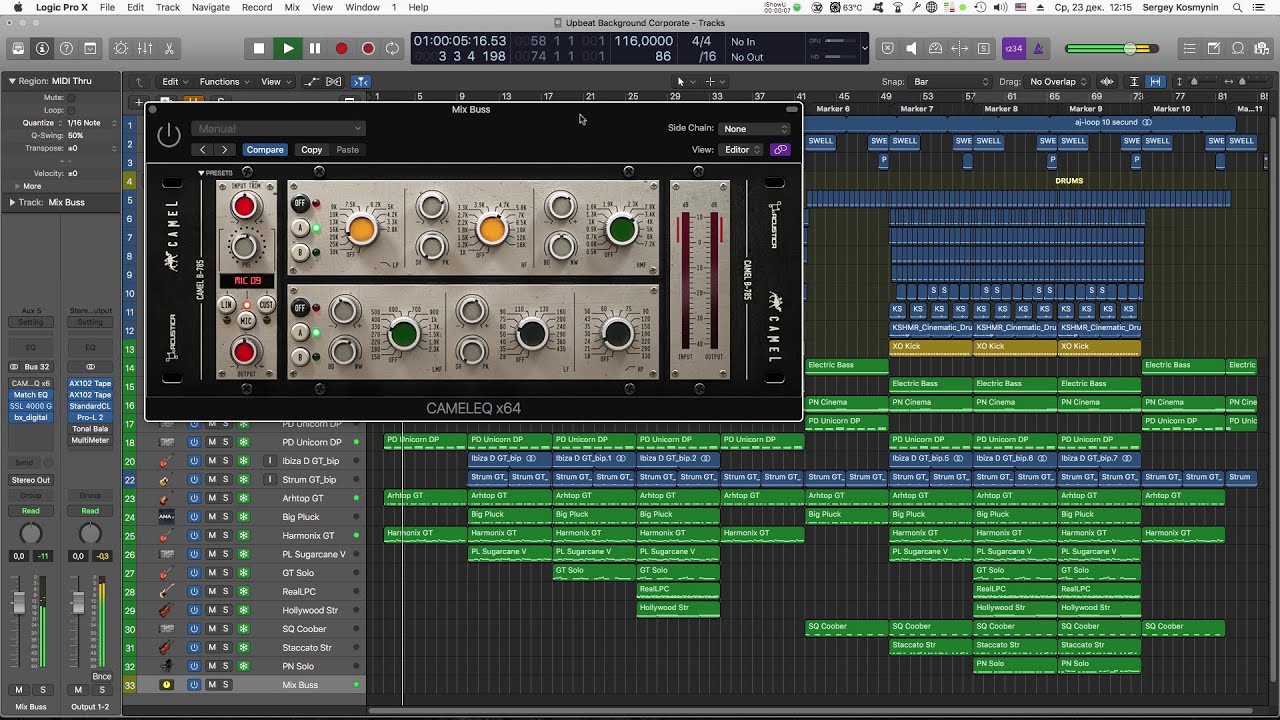Select upper EQ section A button
Viewport: 1280px width, 720px height.
pos(299,228)
